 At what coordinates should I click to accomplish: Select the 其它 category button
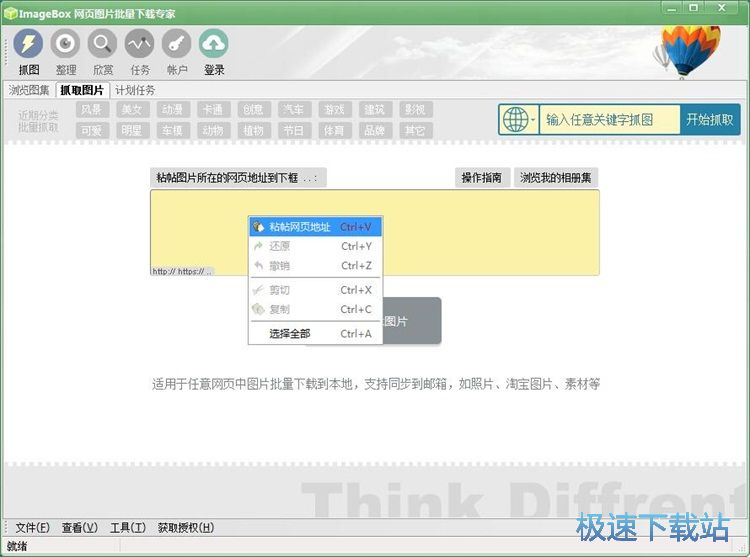coord(416,131)
